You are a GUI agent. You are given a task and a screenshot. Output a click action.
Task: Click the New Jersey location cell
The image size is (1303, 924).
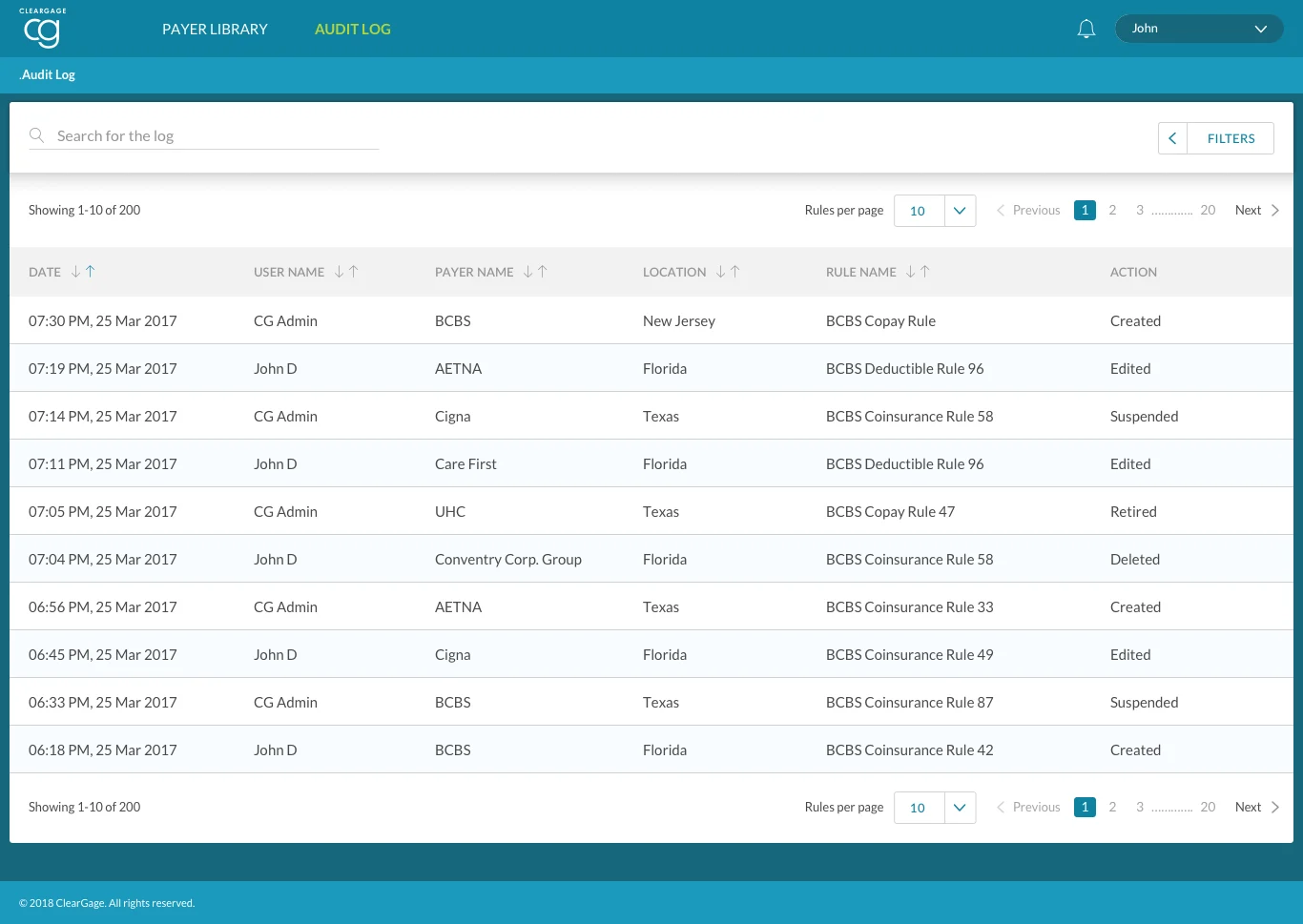coord(679,320)
